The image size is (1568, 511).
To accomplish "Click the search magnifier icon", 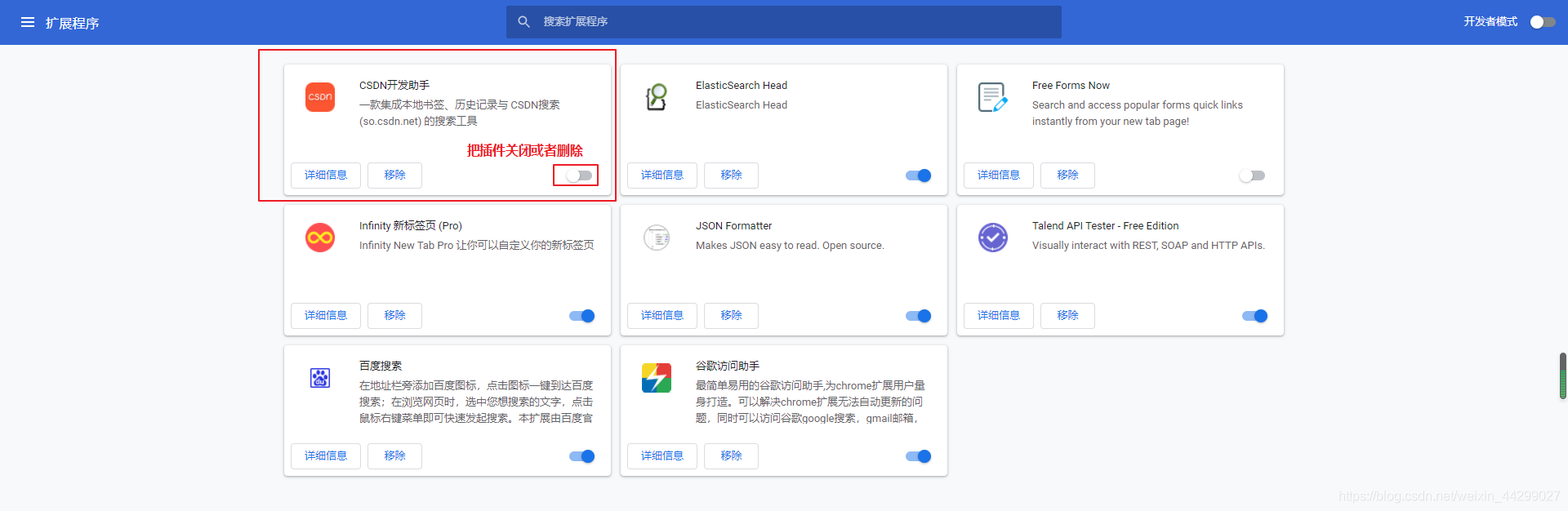I will (x=524, y=22).
